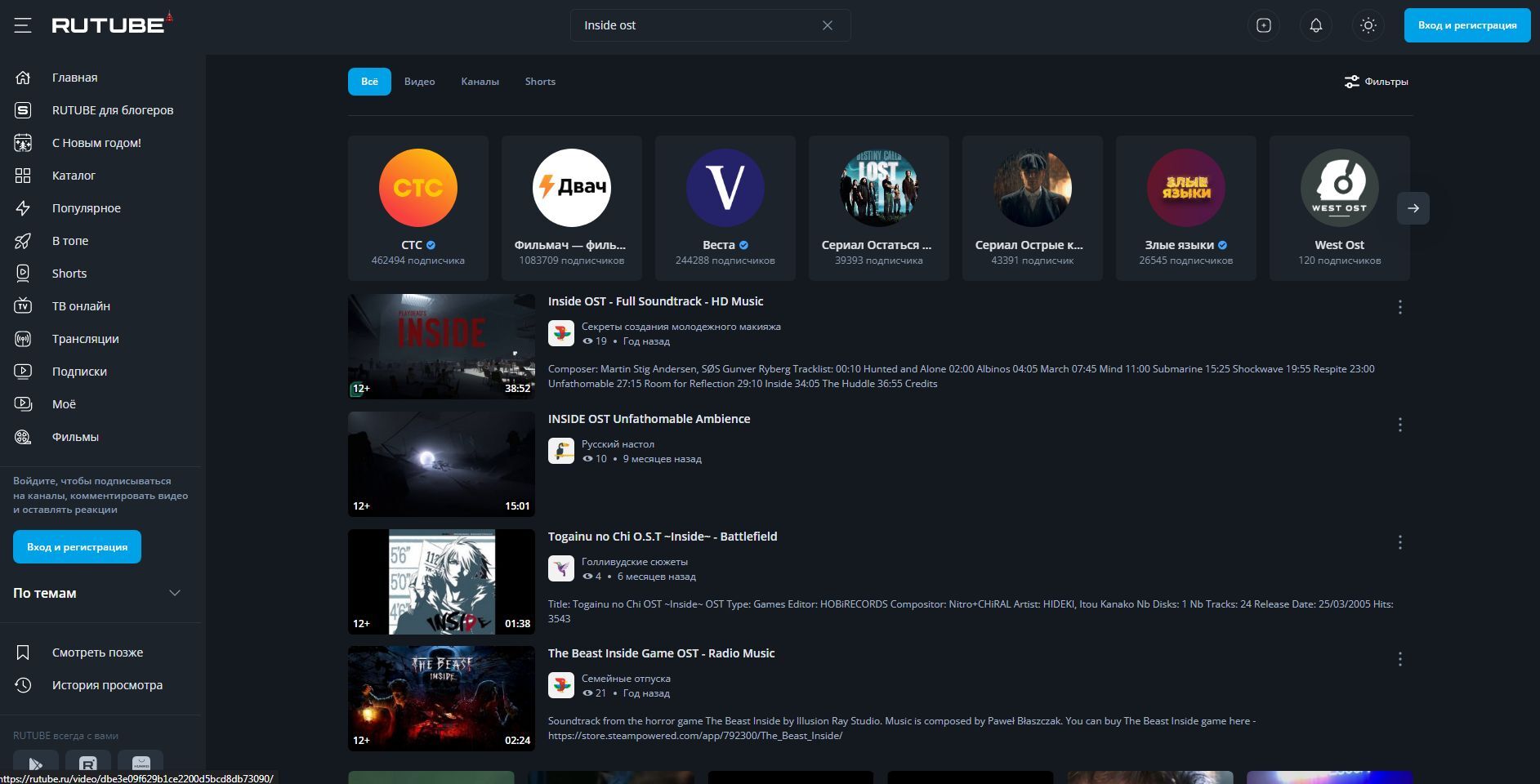Play the Inside OST Full Soundtrack thumbnail
The width and height of the screenshot is (1540, 784).
coord(441,346)
